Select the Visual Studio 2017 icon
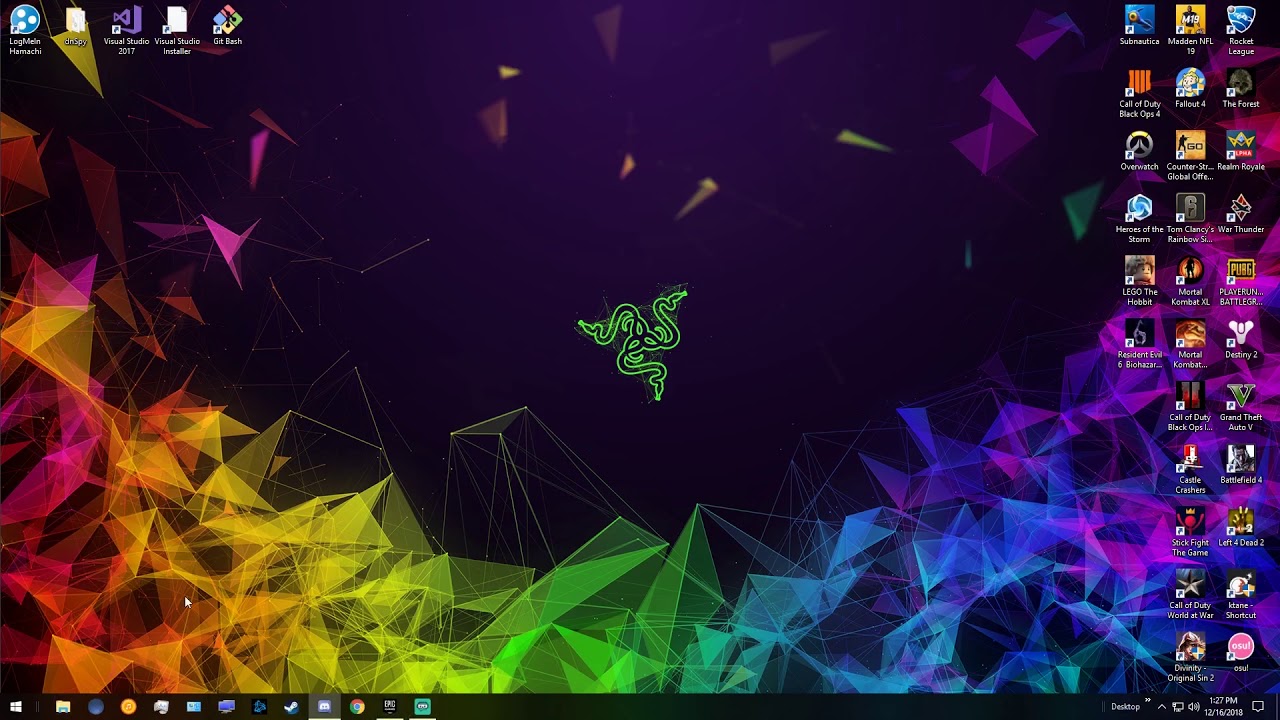This screenshot has height=720, width=1280. [x=126, y=31]
